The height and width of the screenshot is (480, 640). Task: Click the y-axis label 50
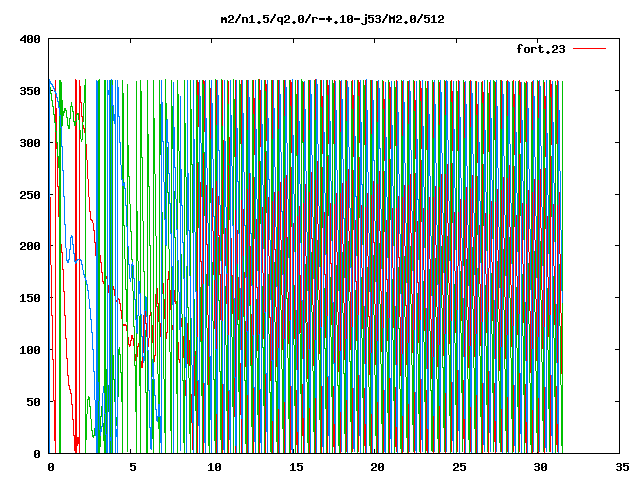click(x=33, y=402)
